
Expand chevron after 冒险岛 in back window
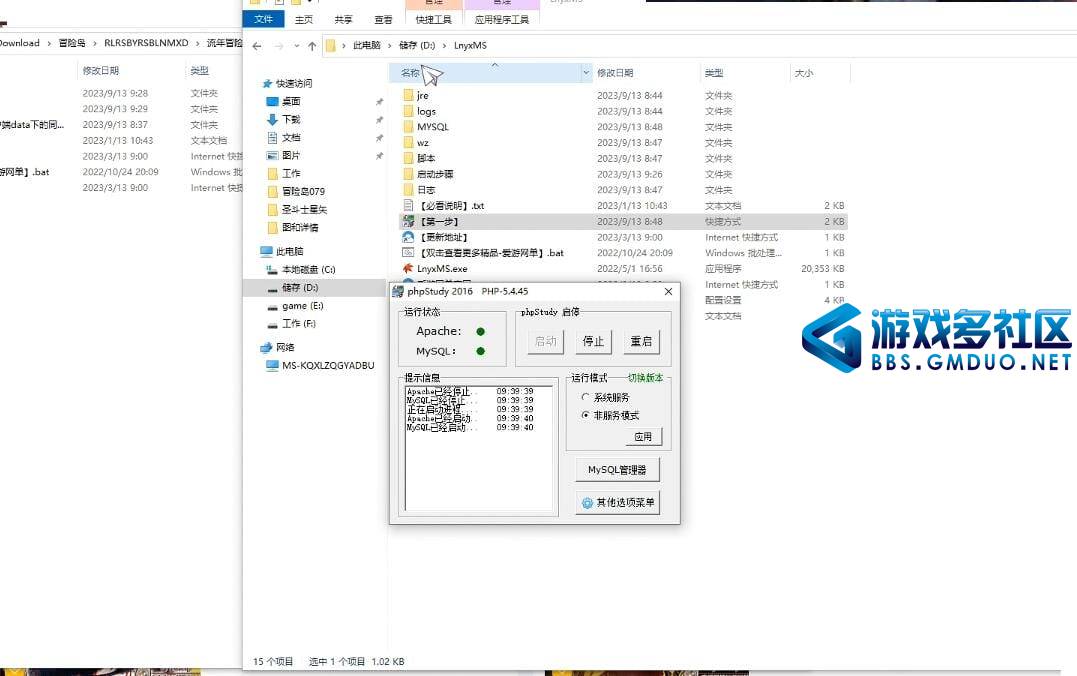click(95, 43)
